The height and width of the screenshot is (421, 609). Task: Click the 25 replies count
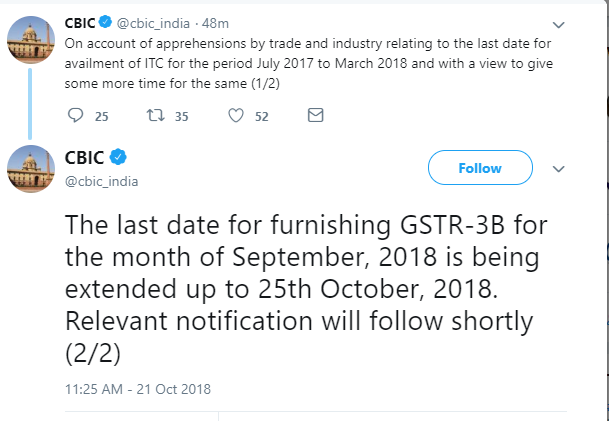click(102, 117)
